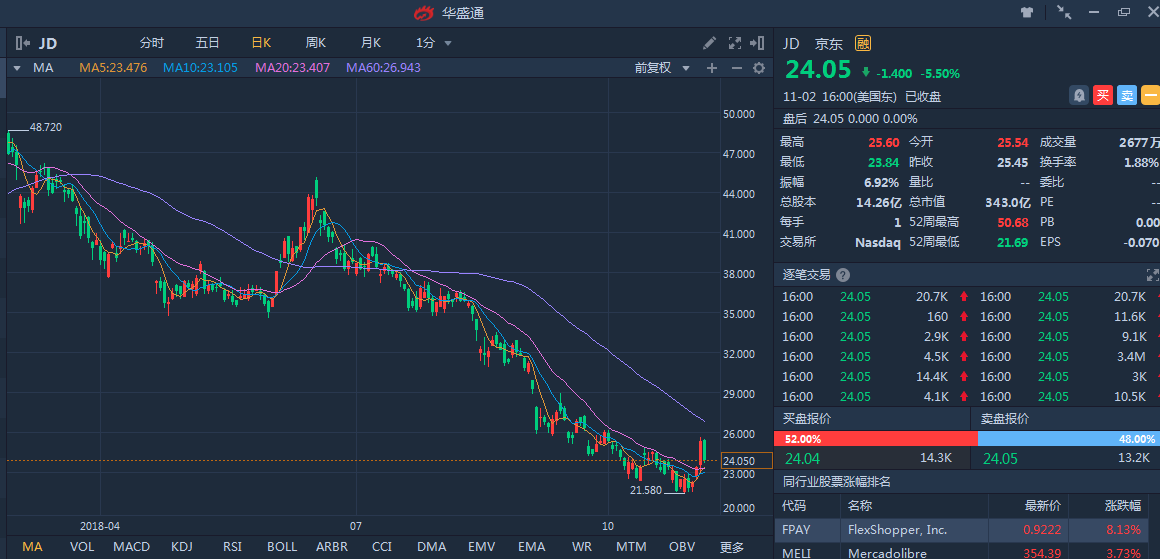Click the 48.720 high price marker
The width and height of the screenshot is (1160, 559).
click(x=46, y=127)
